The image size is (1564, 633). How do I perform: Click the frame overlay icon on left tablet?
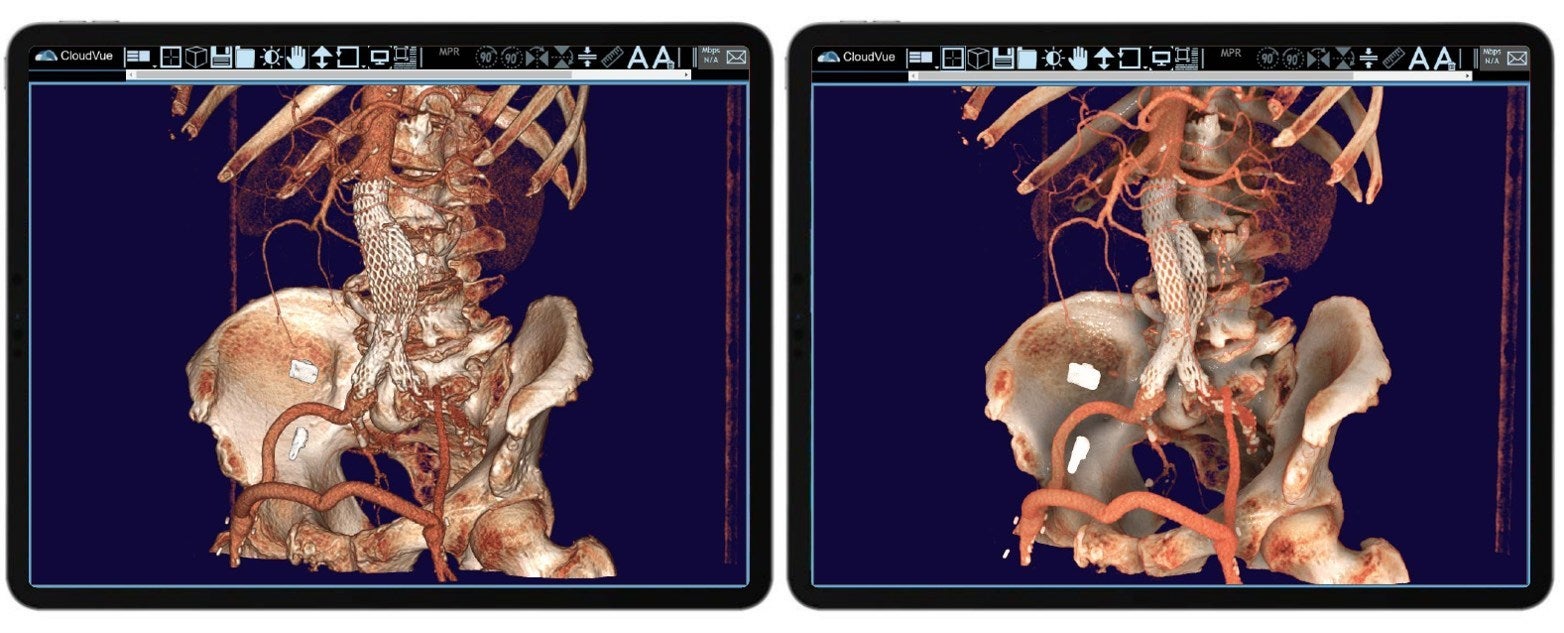click(x=405, y=57)
